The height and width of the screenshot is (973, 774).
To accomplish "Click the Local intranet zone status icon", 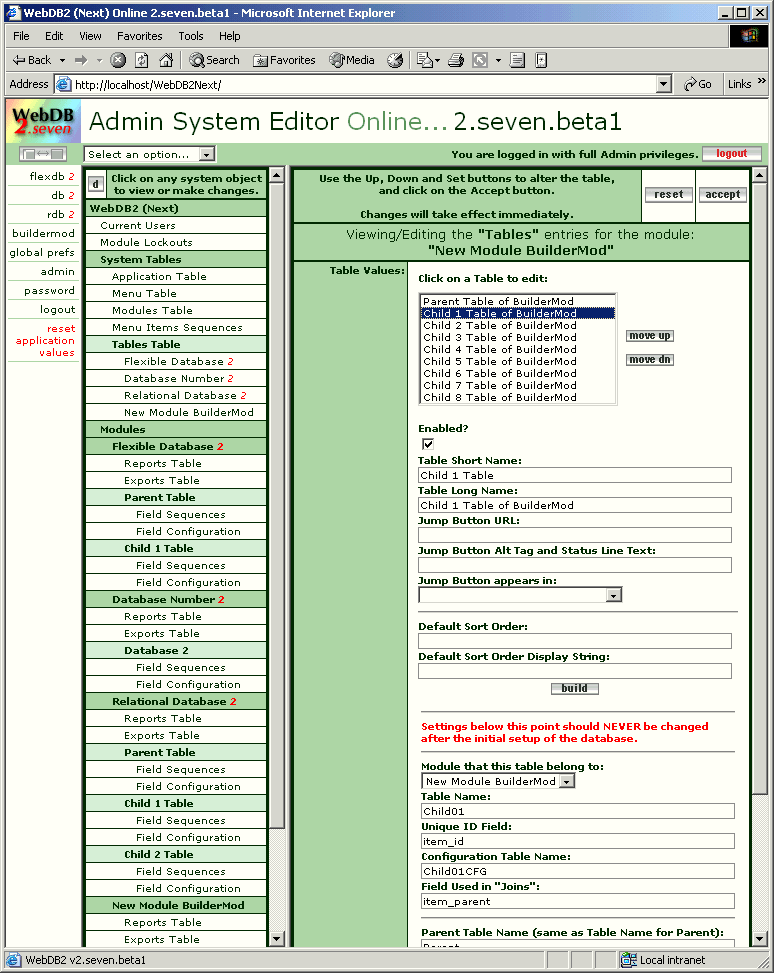I will [x=629, y=960].
